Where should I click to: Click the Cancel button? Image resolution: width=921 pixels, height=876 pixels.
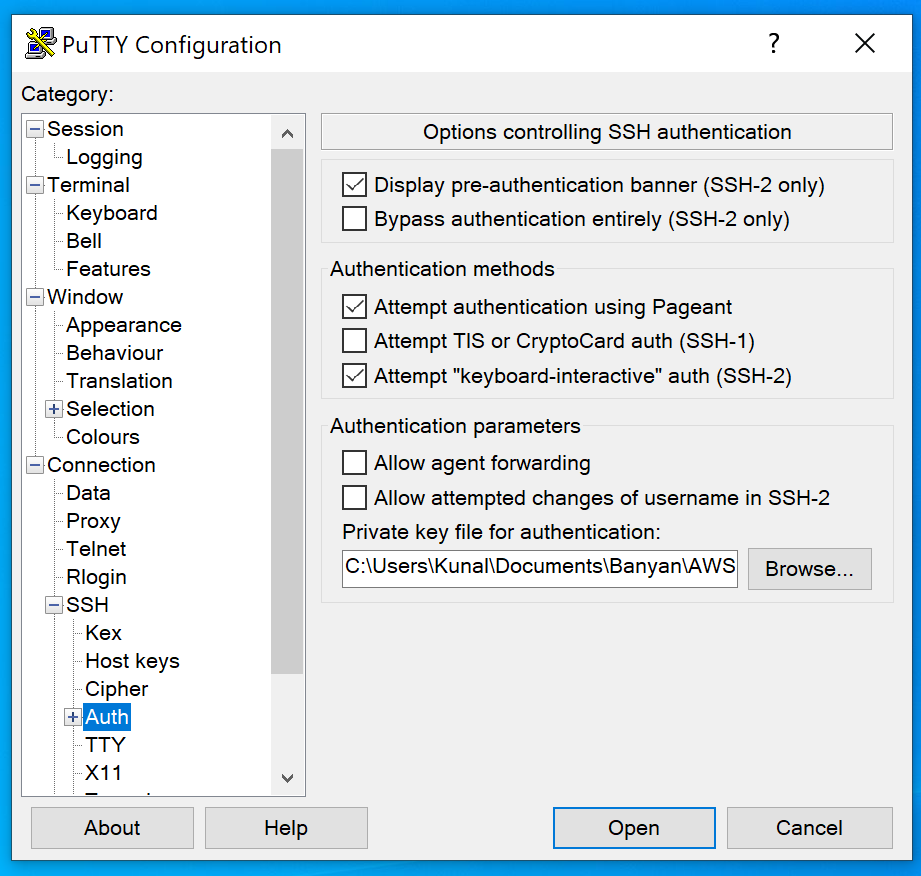click(x=809, y=828)
